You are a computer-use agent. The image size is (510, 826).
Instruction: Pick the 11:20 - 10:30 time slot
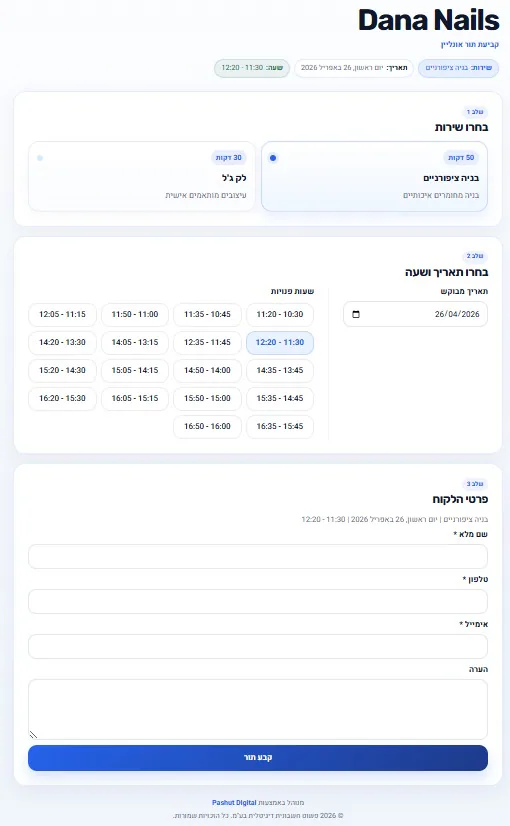click(x=280, y=314)
